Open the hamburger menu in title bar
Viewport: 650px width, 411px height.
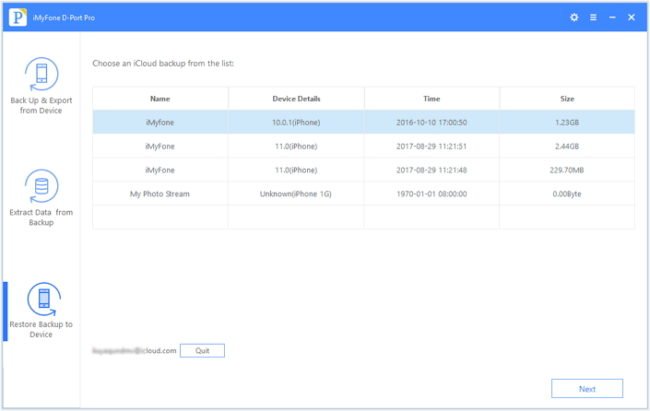click(x=593, y=17)
